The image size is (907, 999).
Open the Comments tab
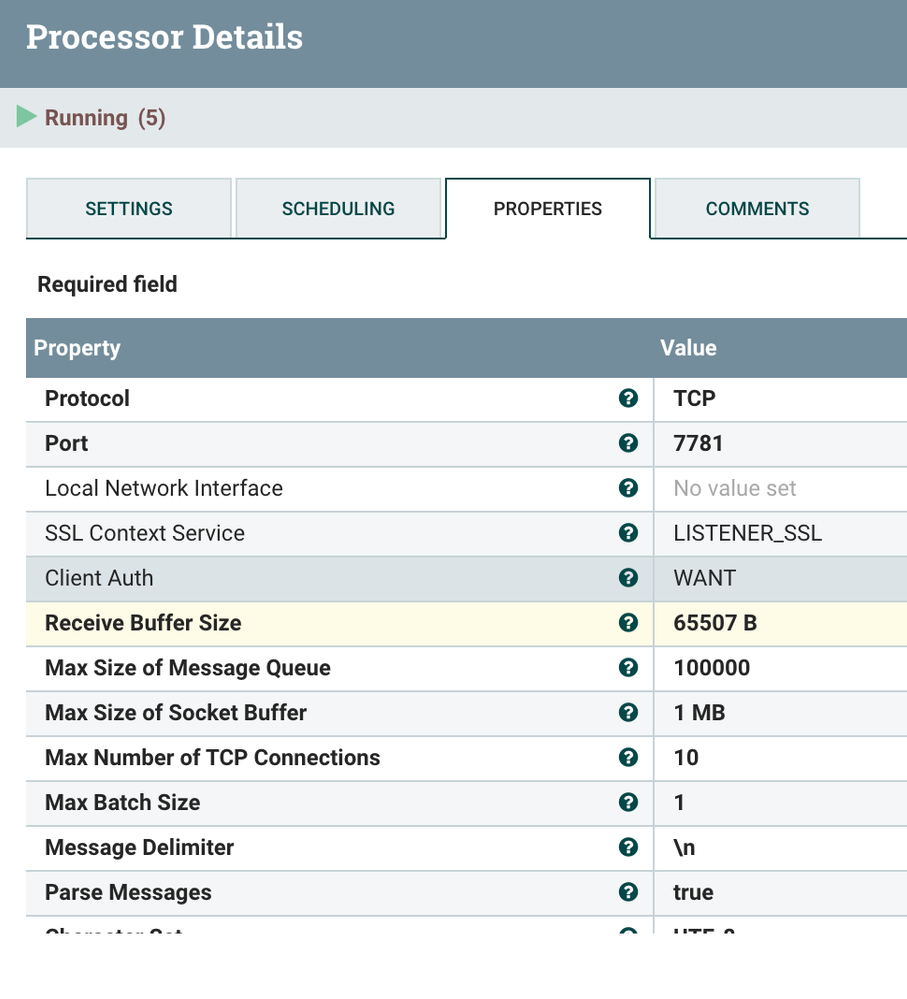[757, 208]
